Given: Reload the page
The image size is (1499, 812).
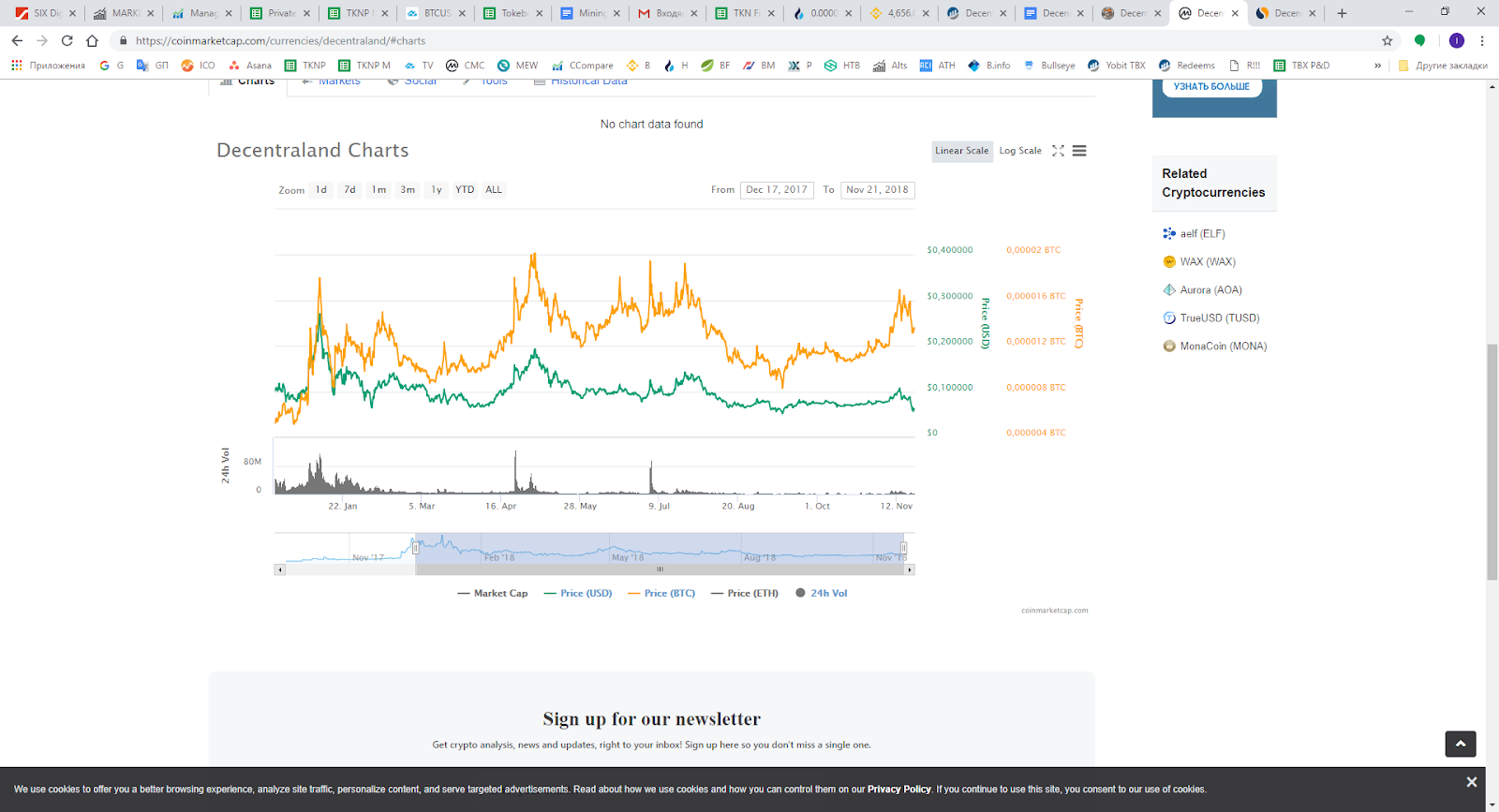Looking at the screenshot, I should [67, 40].
